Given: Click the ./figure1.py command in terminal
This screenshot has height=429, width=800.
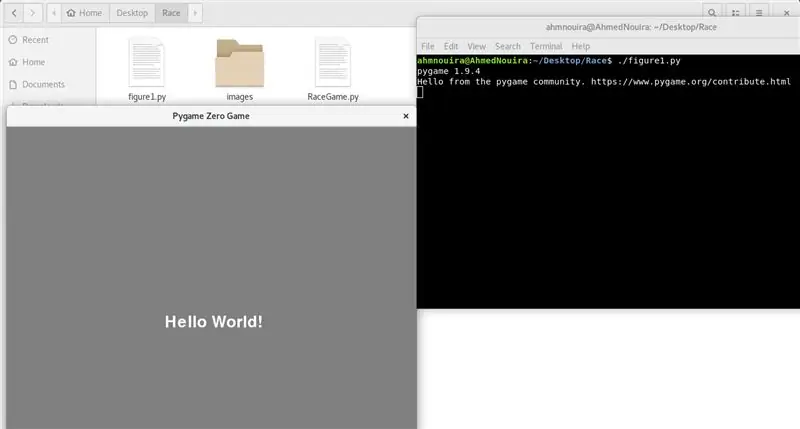Looking at the screenshot, I should tap(649, 61).
